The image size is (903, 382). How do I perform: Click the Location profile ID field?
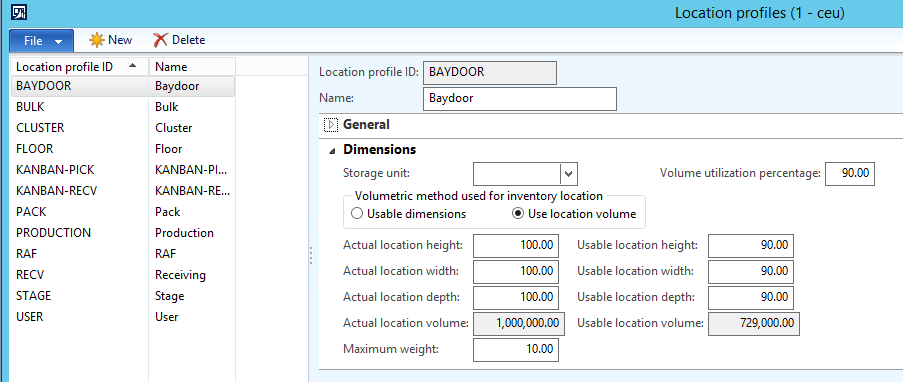pos(490,73)
